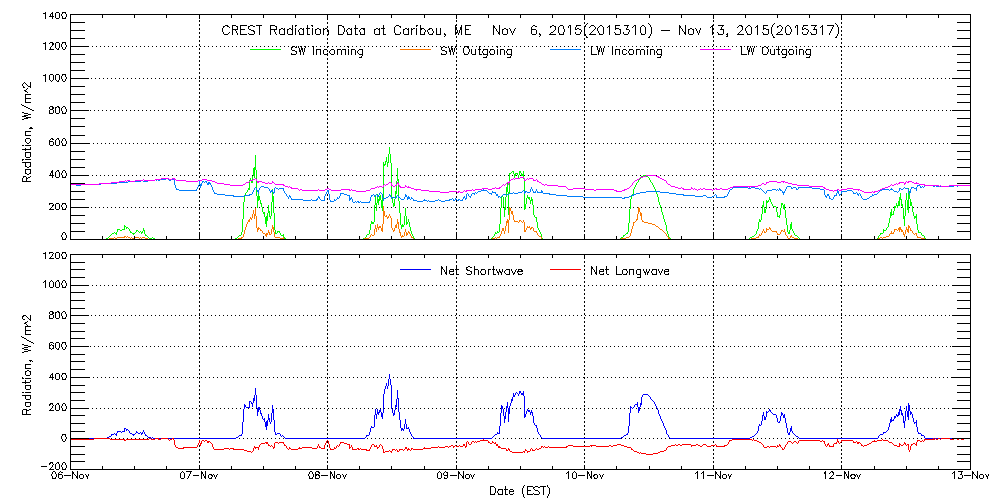Viewport: 1000px width, 500px height.
Task: Click the 1400 tick on upper chart y-axis
Action: point(54,17)
